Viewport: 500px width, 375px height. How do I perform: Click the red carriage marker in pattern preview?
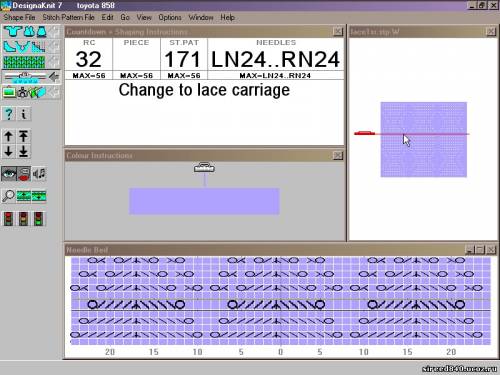click(364, 133)
